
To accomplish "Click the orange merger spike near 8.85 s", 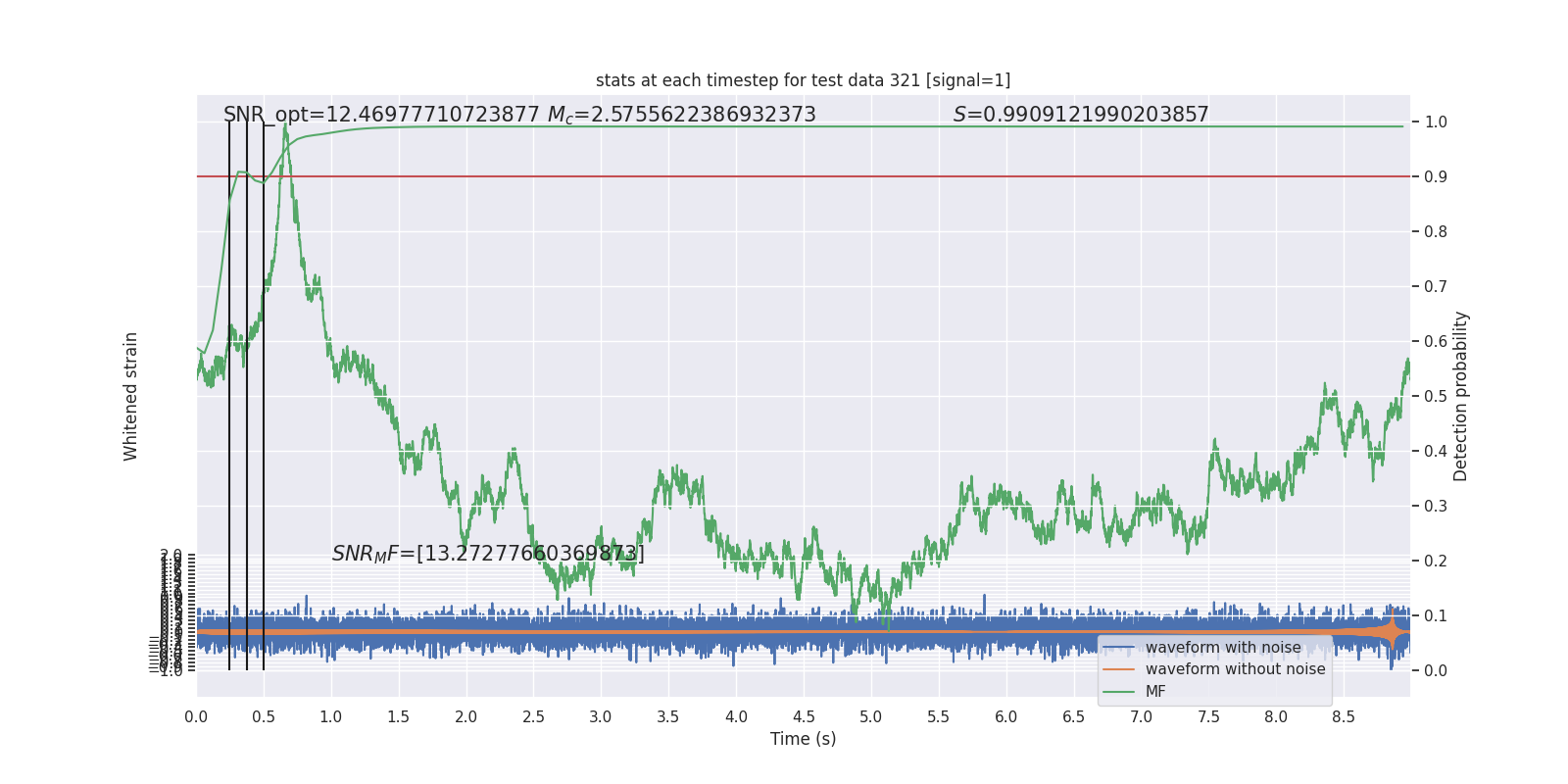I will click(1391, 631).
